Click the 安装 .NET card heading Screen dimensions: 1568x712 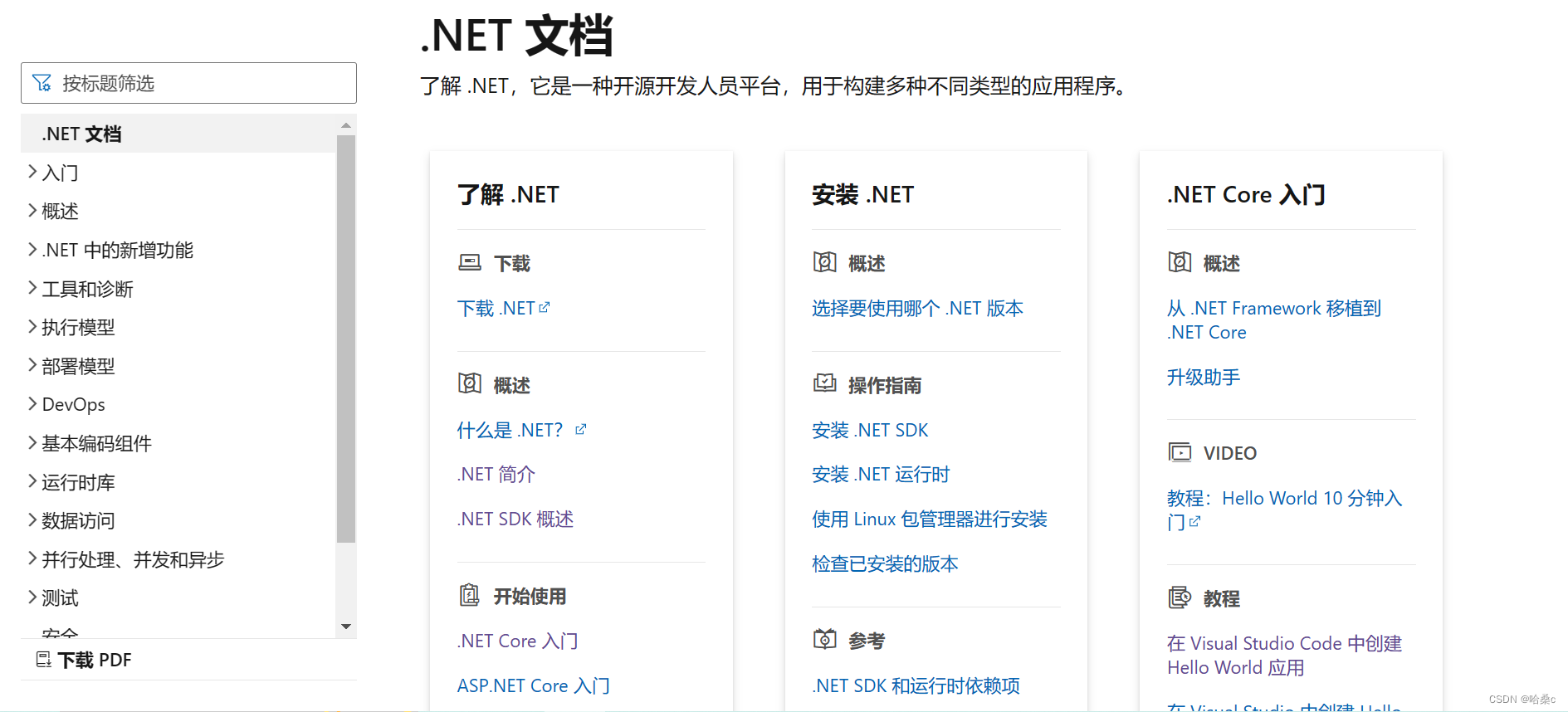point(862,195)
